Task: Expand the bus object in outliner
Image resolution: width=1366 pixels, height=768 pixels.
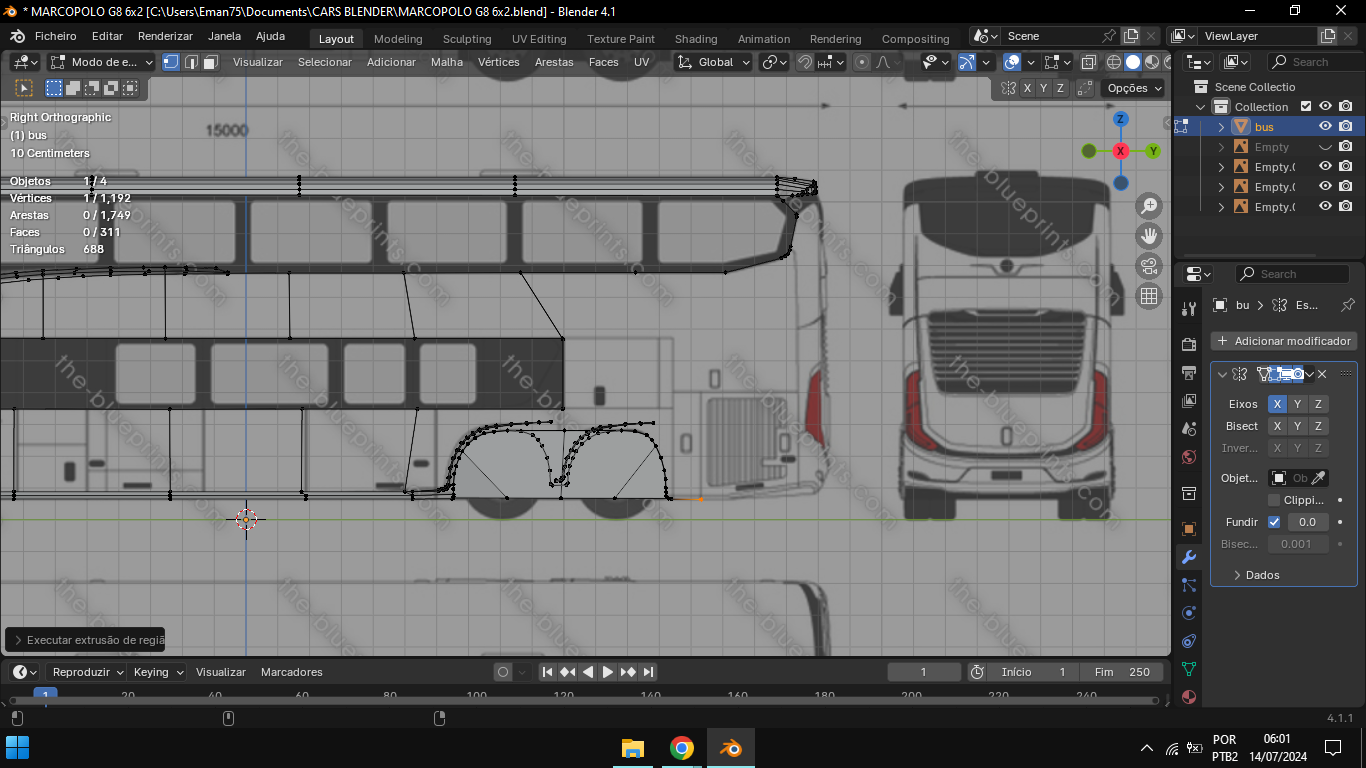Action: [x=1221, y=127]
